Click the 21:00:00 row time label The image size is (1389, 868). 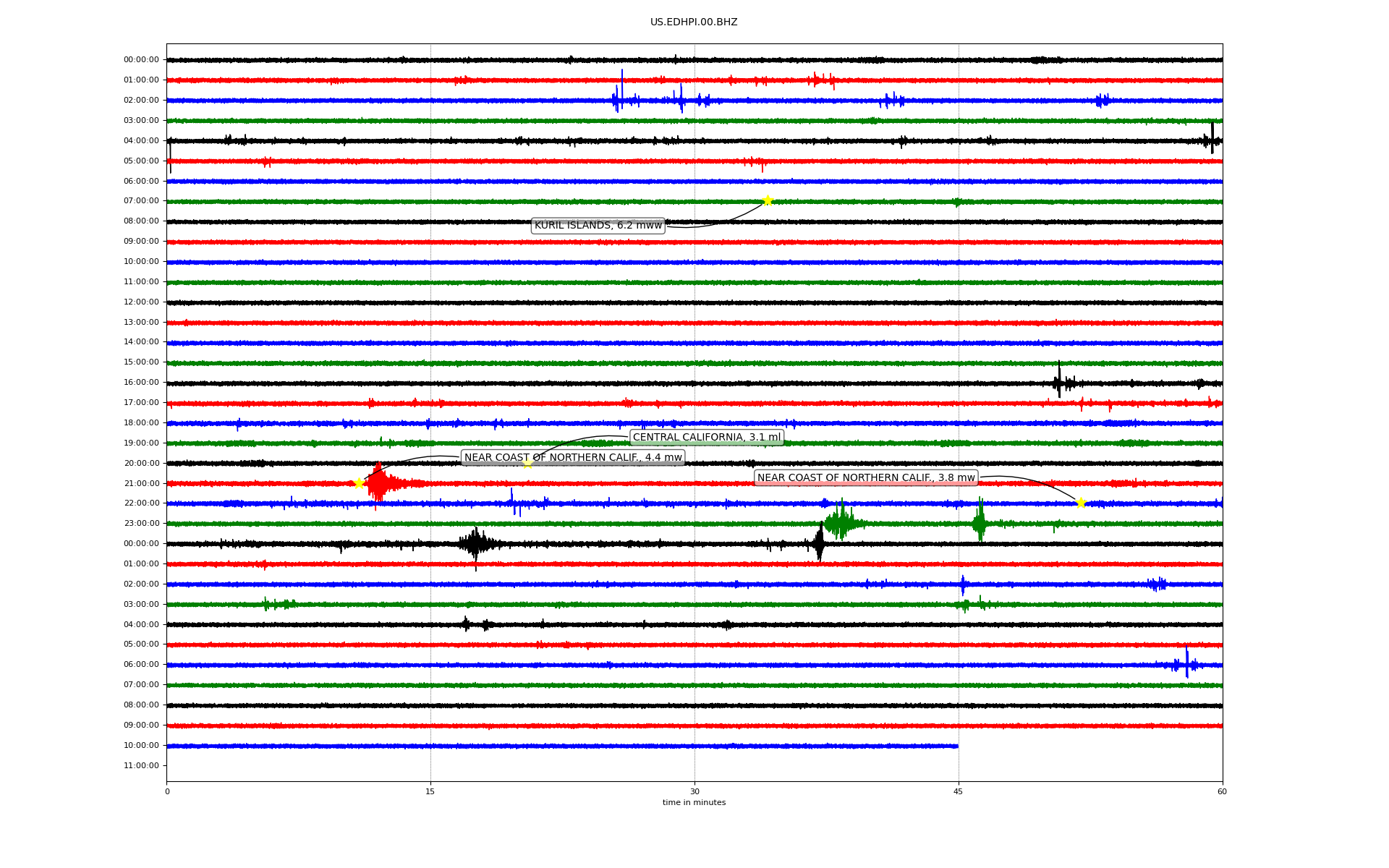pyautogui.click(x=142, y=483)
